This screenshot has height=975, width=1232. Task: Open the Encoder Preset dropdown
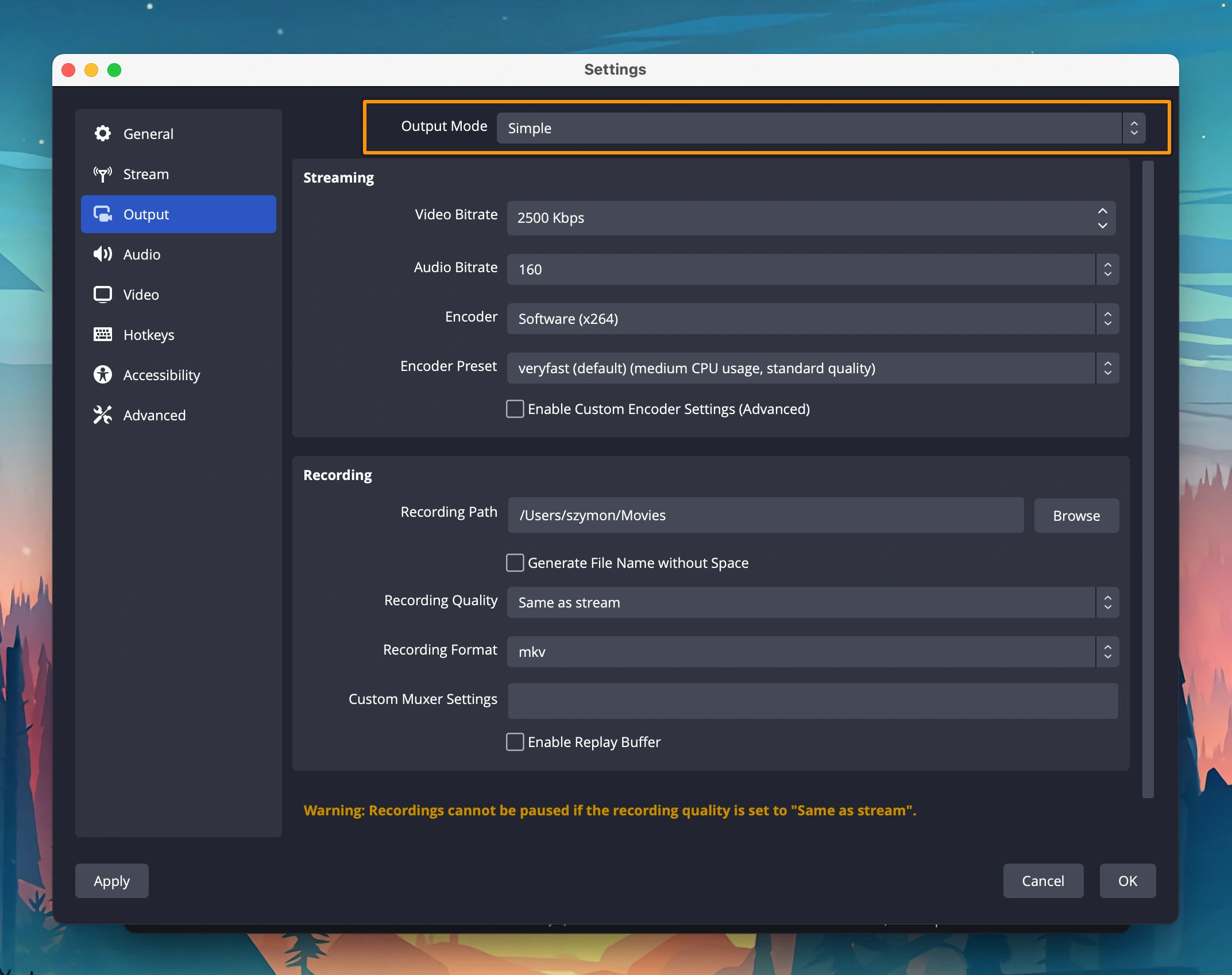[812, 368]
